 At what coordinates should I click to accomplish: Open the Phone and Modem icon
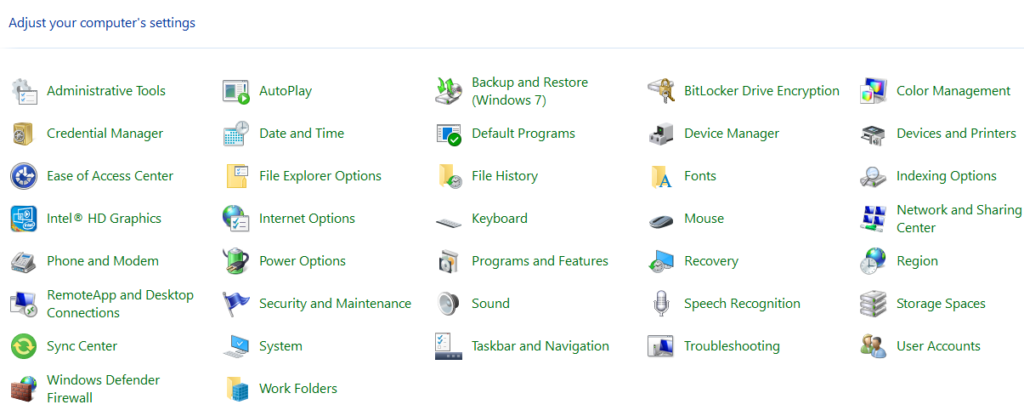click(x=24, y=261)
